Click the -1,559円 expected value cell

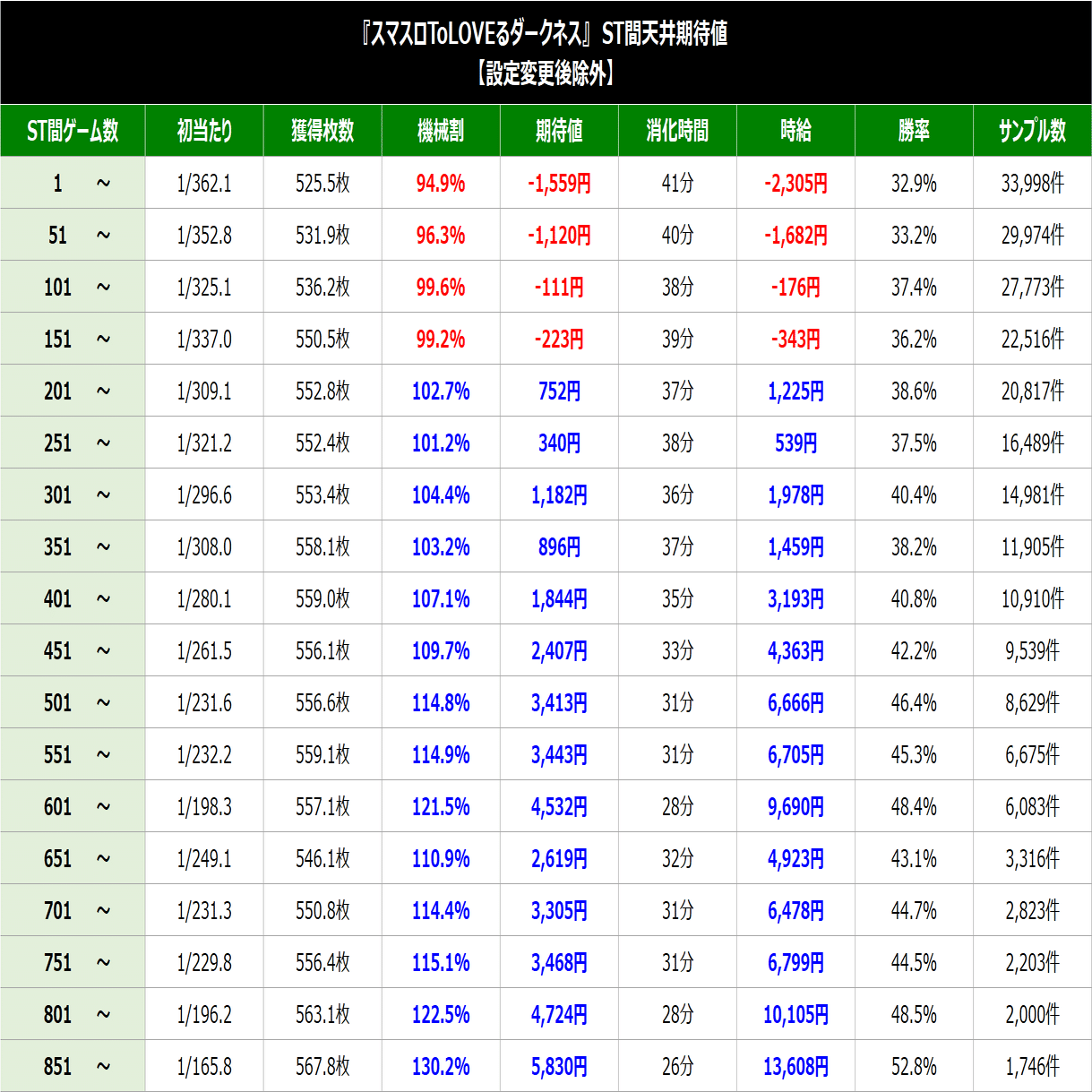pos(559,184)
